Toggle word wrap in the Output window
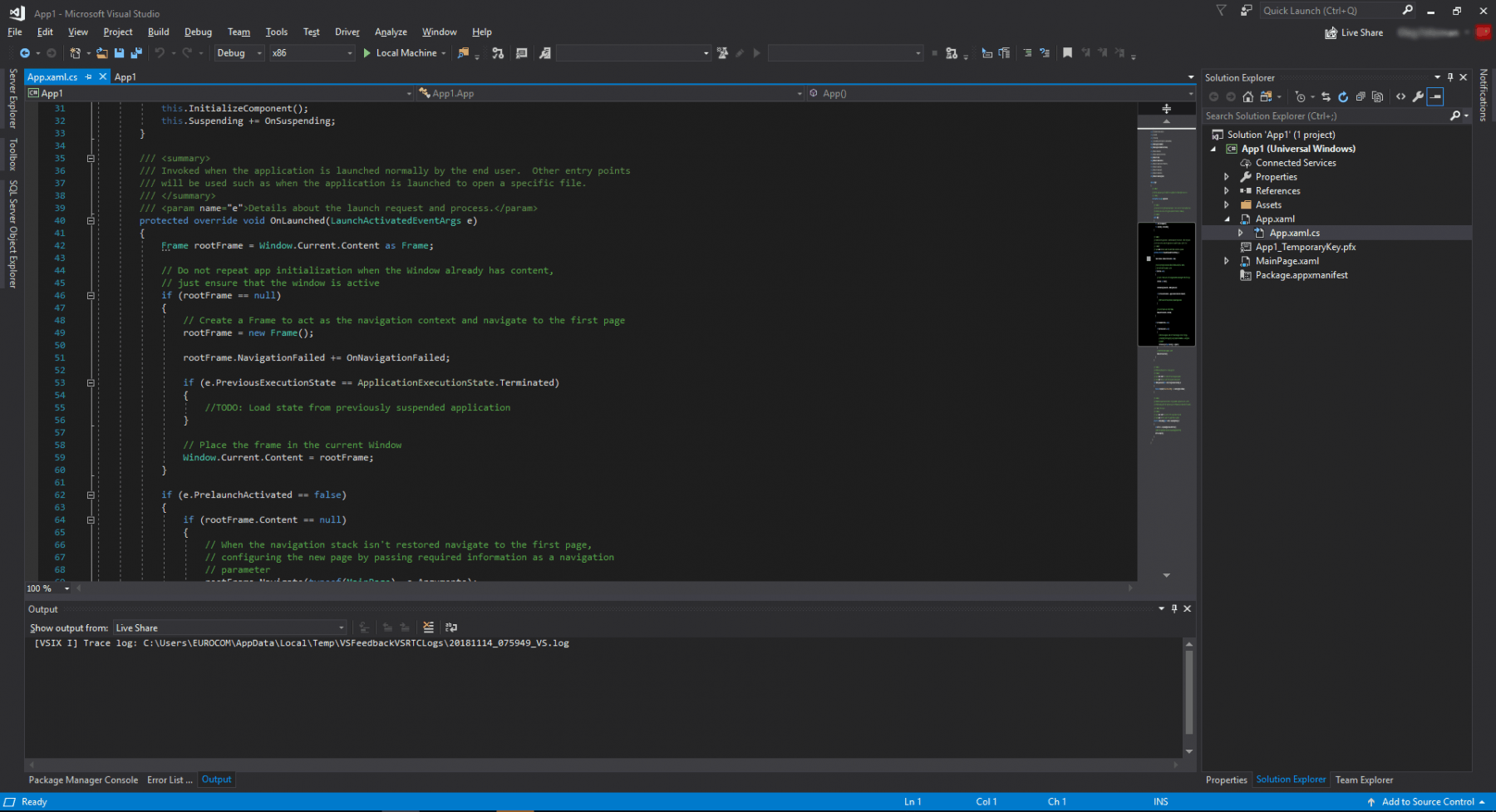1496x812 pixels. [451, 627]
